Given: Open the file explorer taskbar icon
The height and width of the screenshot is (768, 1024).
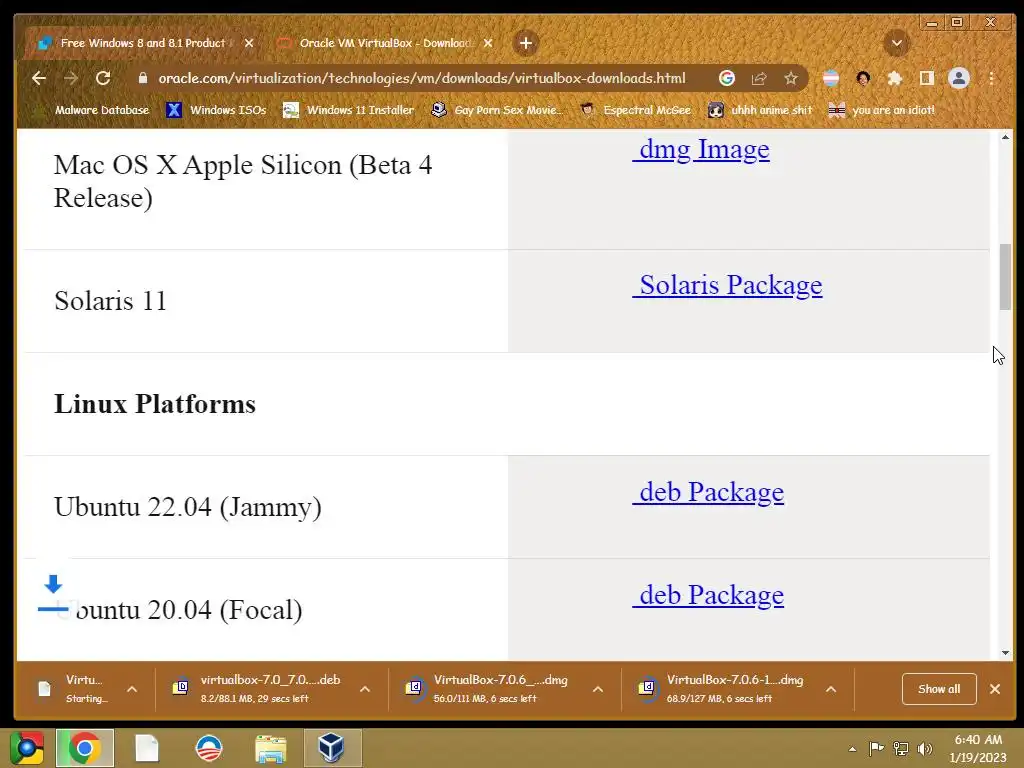Looking at the screenshot, I should coord(270,748).
